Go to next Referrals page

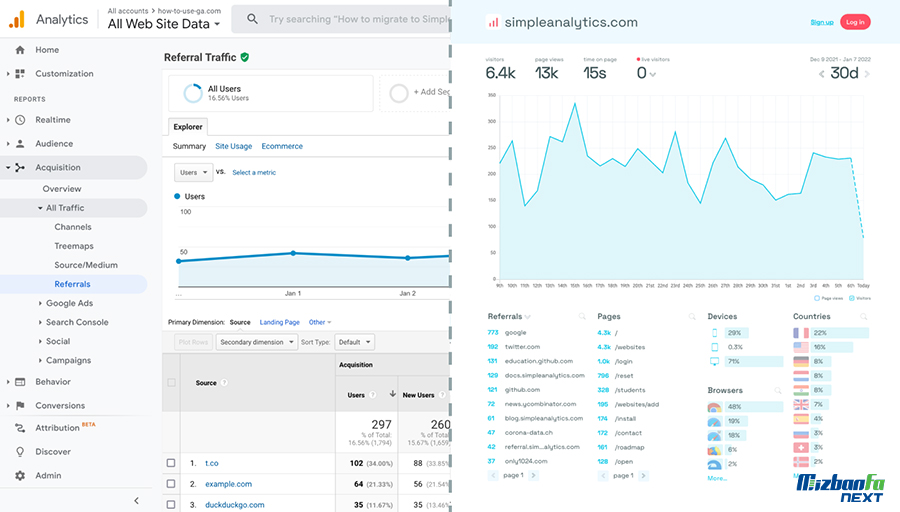[x=533, y=475]
